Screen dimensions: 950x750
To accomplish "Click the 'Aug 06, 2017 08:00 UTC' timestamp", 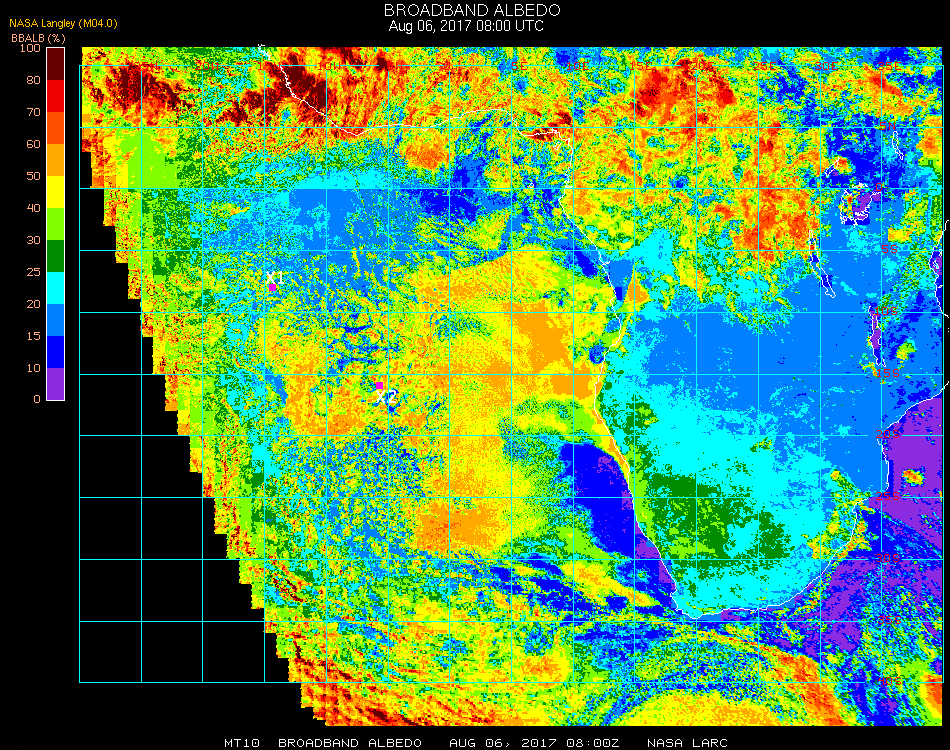I will [x=466, y=26].
